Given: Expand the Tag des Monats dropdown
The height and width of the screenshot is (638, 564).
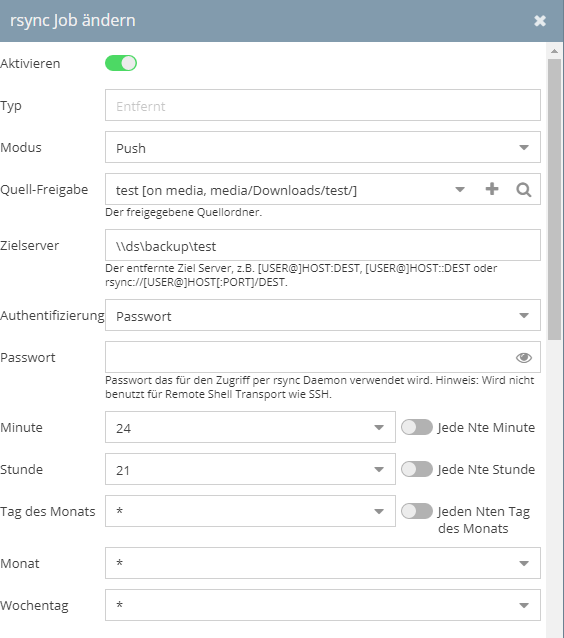Looking at the screenshot, I should 379,511.
